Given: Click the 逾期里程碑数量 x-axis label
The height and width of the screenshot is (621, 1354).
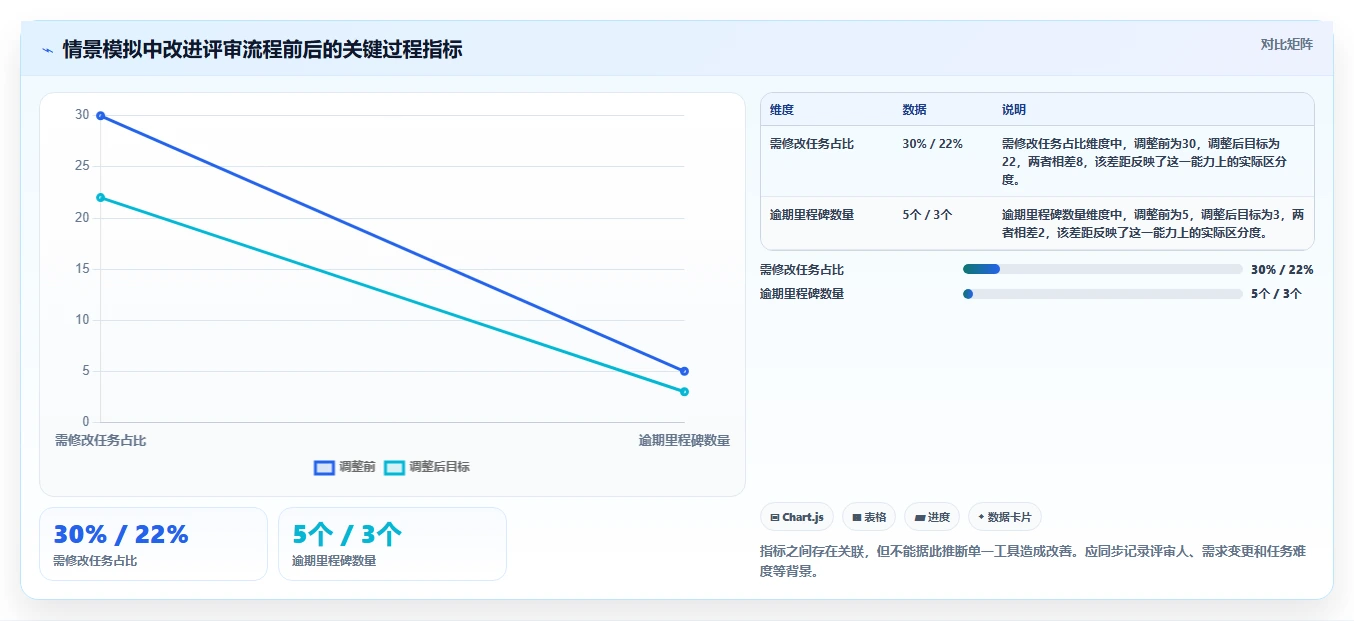Looking at the screenshot, I should click(684, 440).
